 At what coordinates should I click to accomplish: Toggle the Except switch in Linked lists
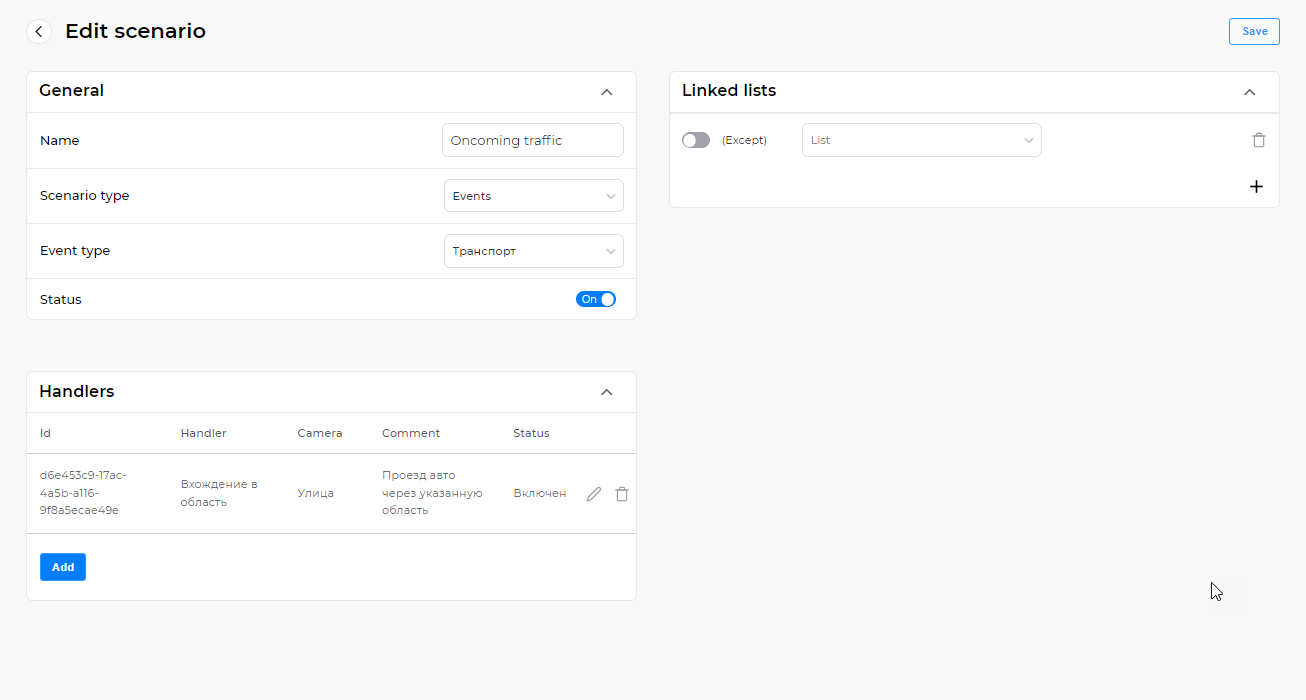point(696,140)
